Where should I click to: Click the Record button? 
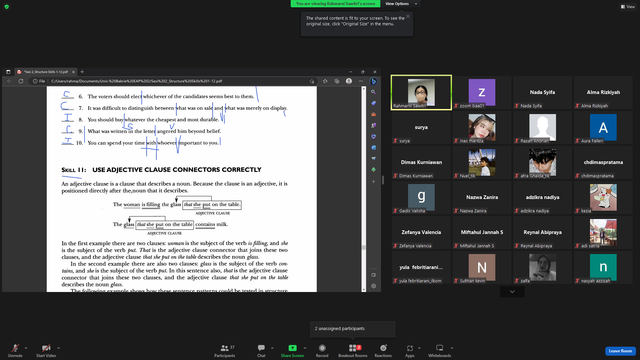tap(322, 350)
